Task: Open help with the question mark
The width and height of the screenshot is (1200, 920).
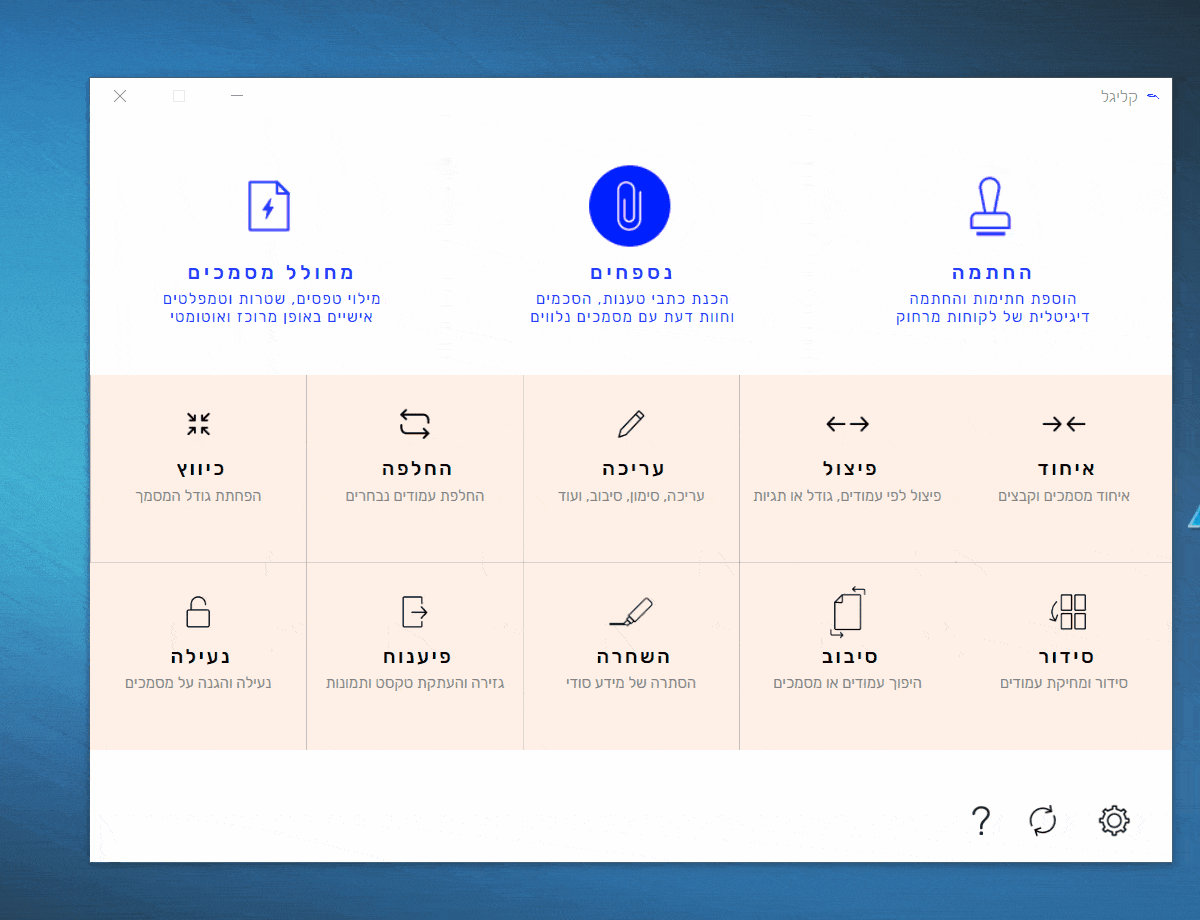Action: click(980, 821)
